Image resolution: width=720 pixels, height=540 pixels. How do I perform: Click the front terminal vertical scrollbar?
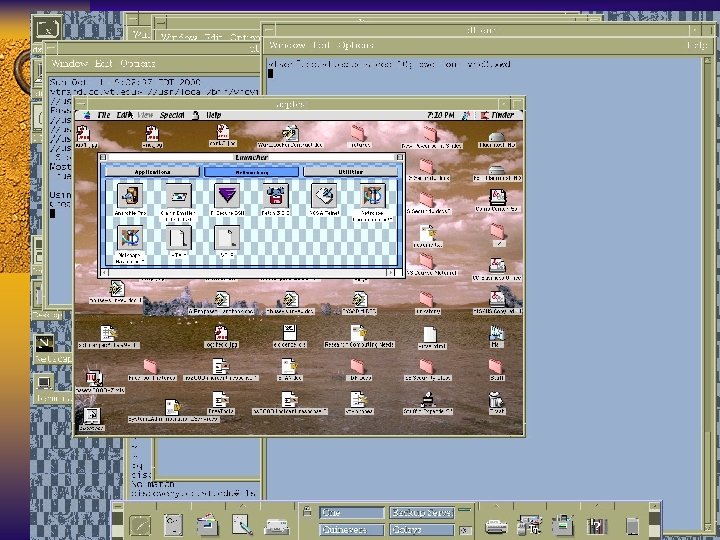pos(707,294)
